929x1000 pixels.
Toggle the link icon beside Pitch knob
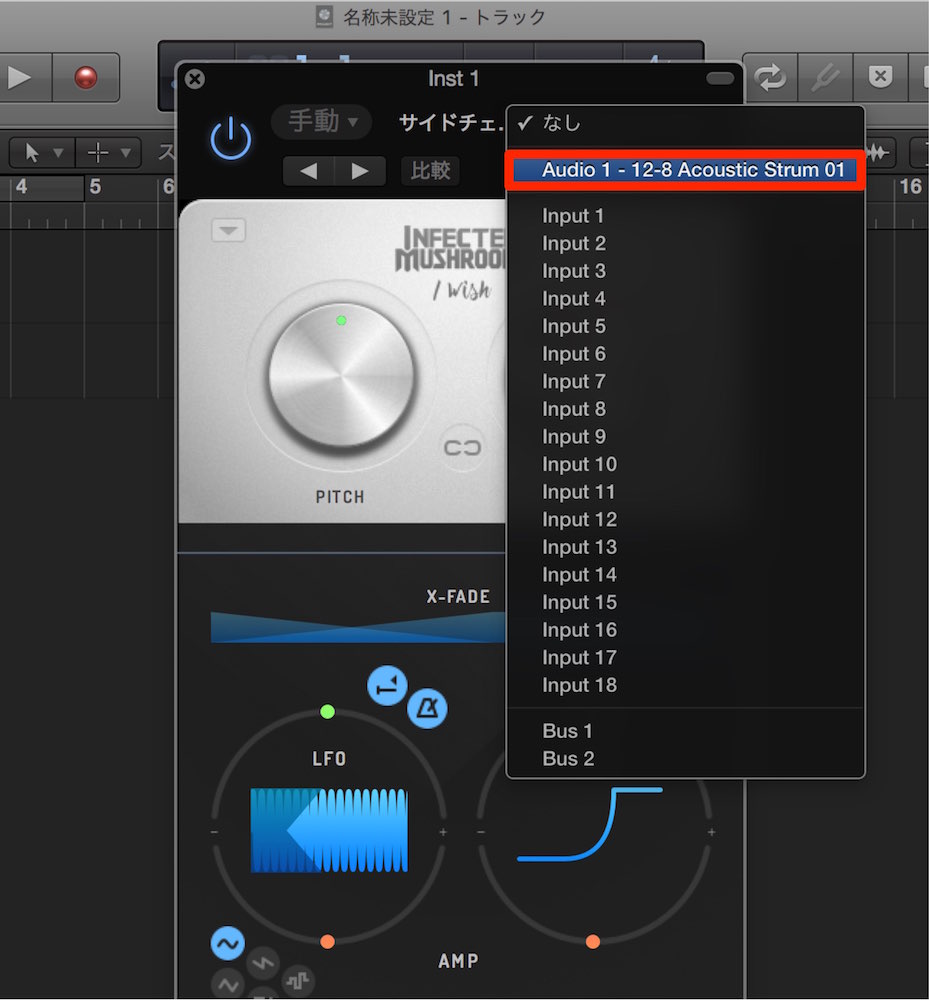[x=462, y=448]
